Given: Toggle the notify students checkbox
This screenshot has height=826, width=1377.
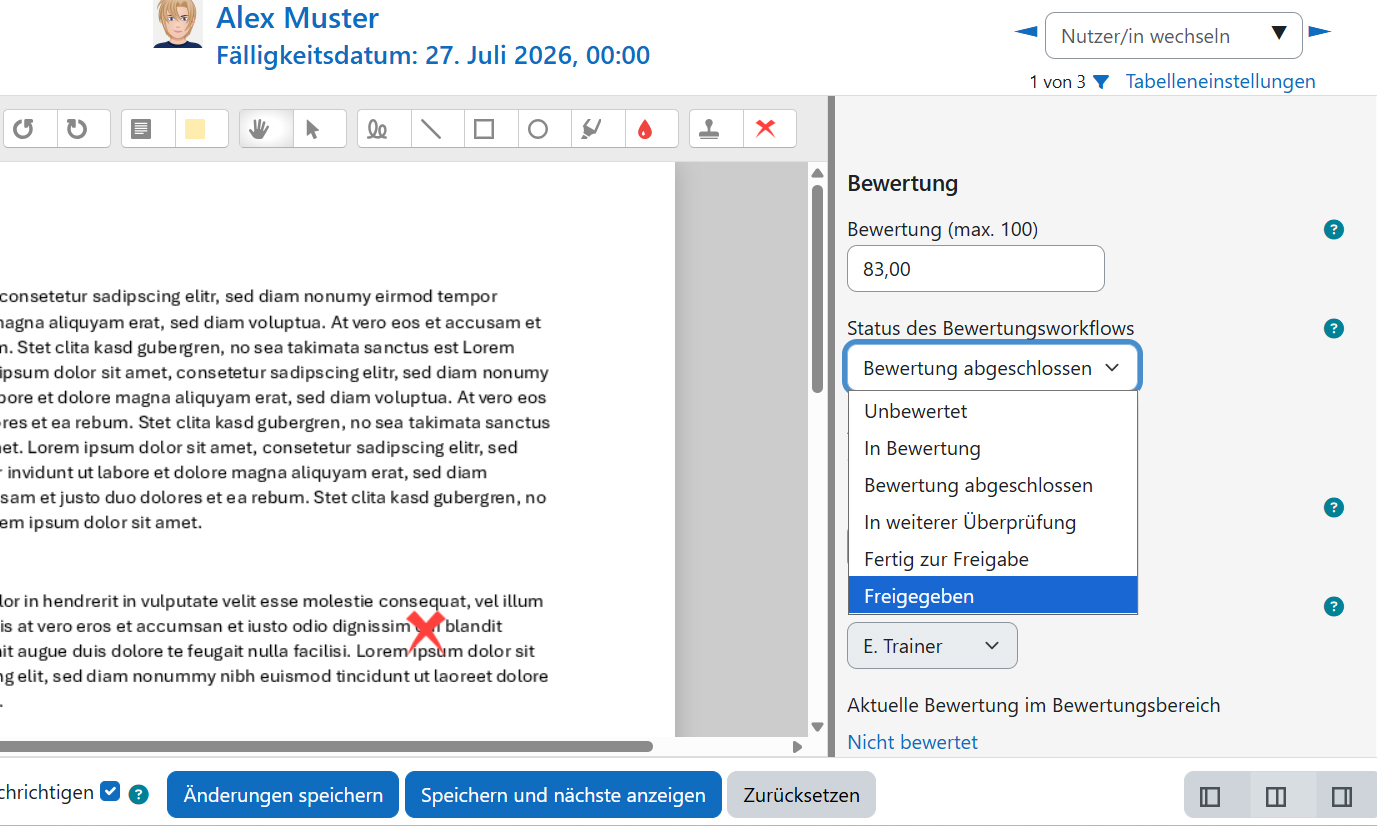Looking at the screenshot, I should (x=111, y=792).
